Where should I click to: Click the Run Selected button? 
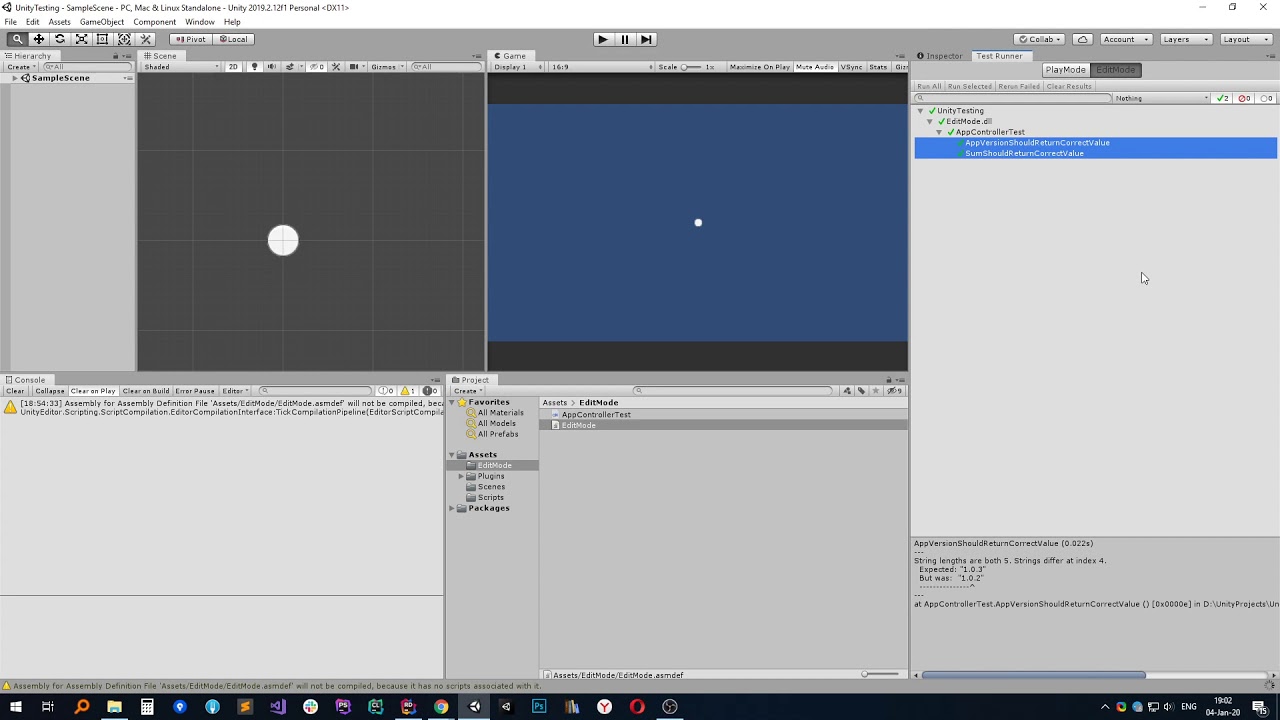coord(970,86)
